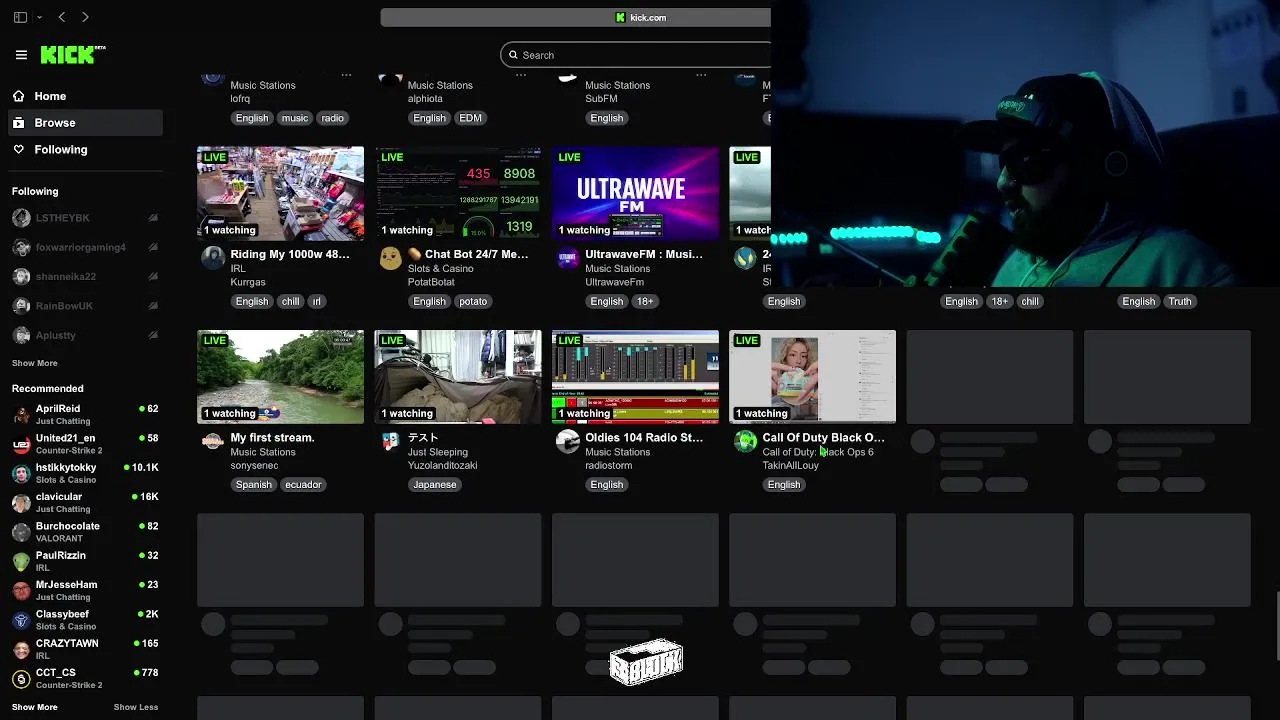The image size is (1280, 720).
Task: Open UltrawaveFM stream thumbnail
Action: (635, 193)
